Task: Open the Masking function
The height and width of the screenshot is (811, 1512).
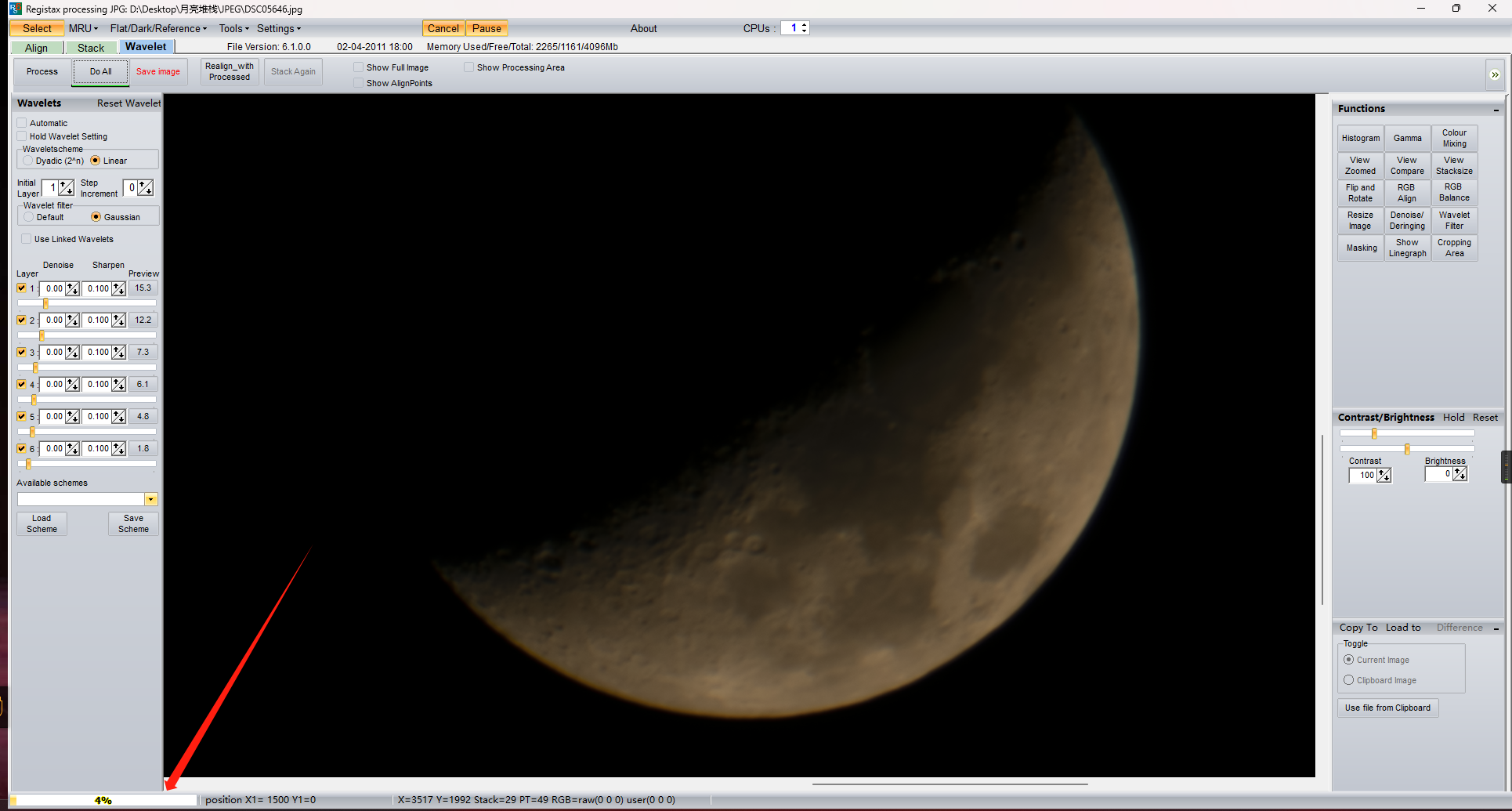Action: coord(1360,248)
